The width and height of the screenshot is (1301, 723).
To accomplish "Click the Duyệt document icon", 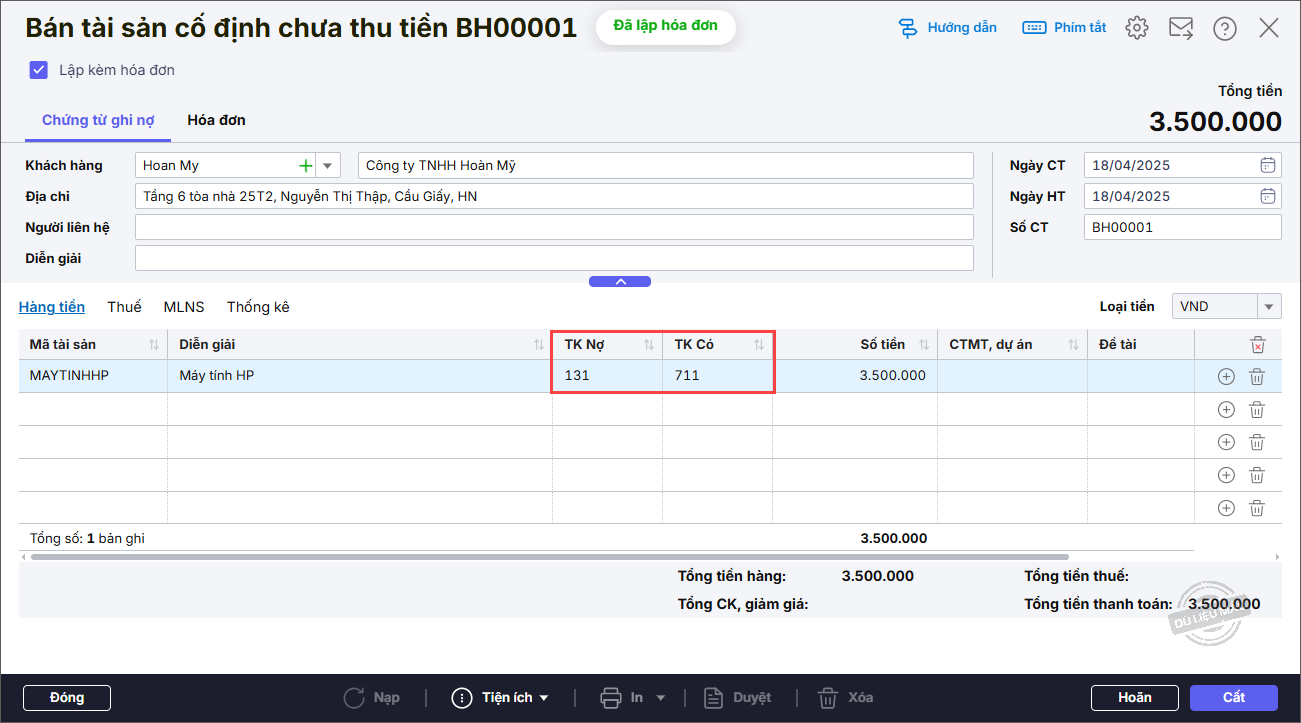I will coord(713,698).
